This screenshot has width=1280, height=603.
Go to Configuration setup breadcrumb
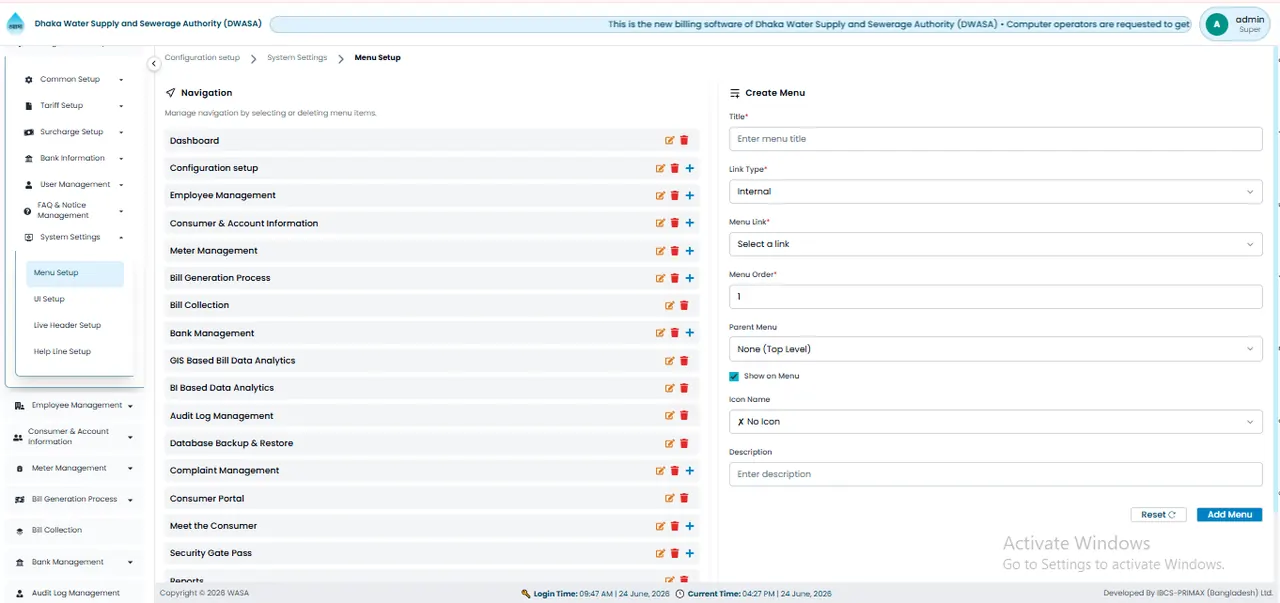click(x=202, y=58)
